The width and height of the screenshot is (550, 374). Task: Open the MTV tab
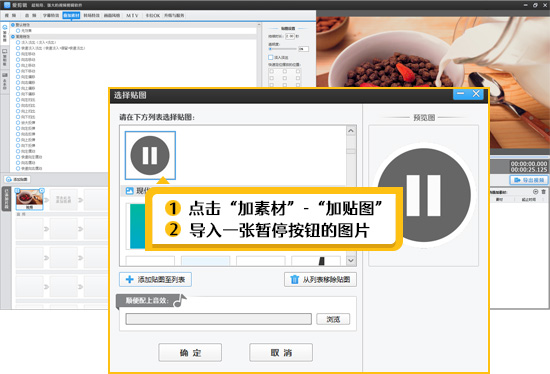132,15
